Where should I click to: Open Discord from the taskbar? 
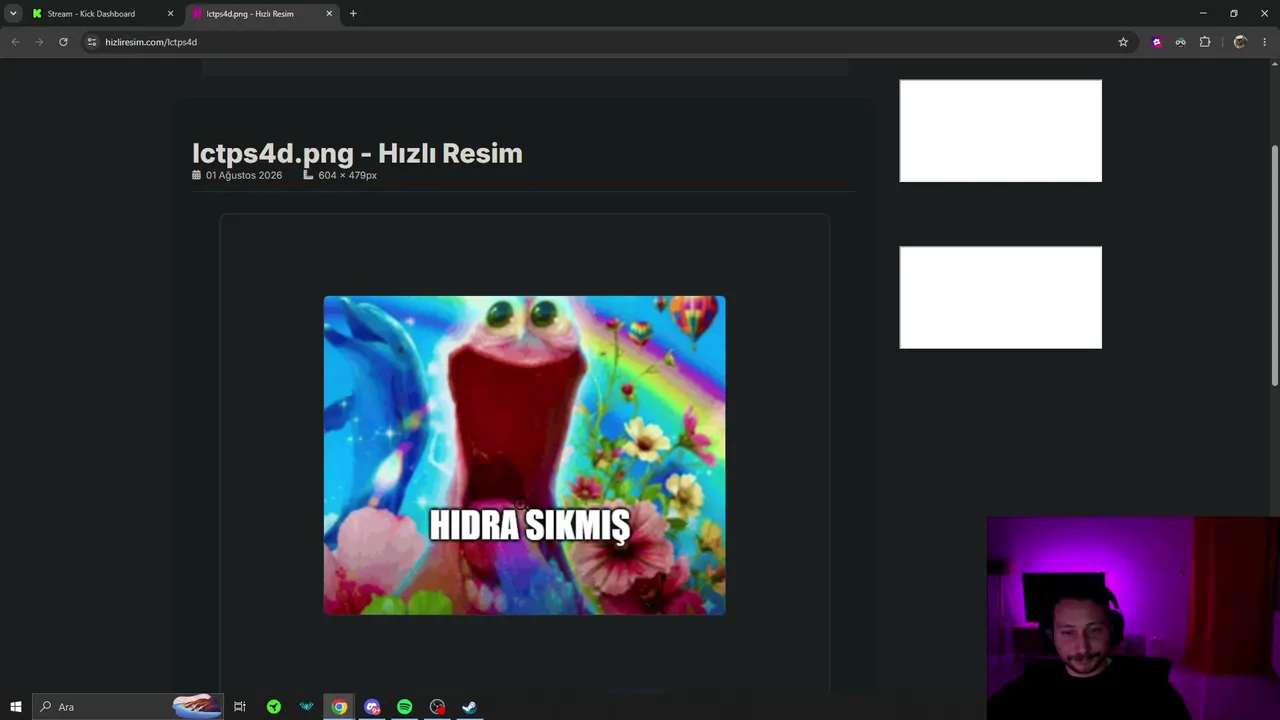(372, 707)
